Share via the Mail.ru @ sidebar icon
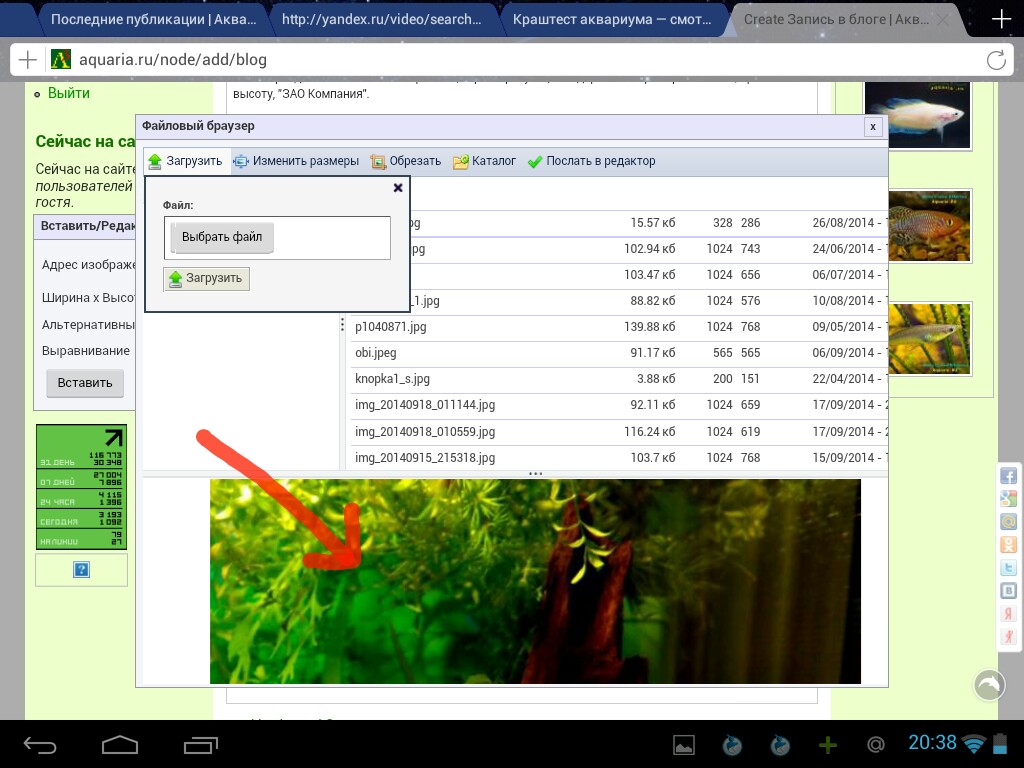 point(1008,522)
